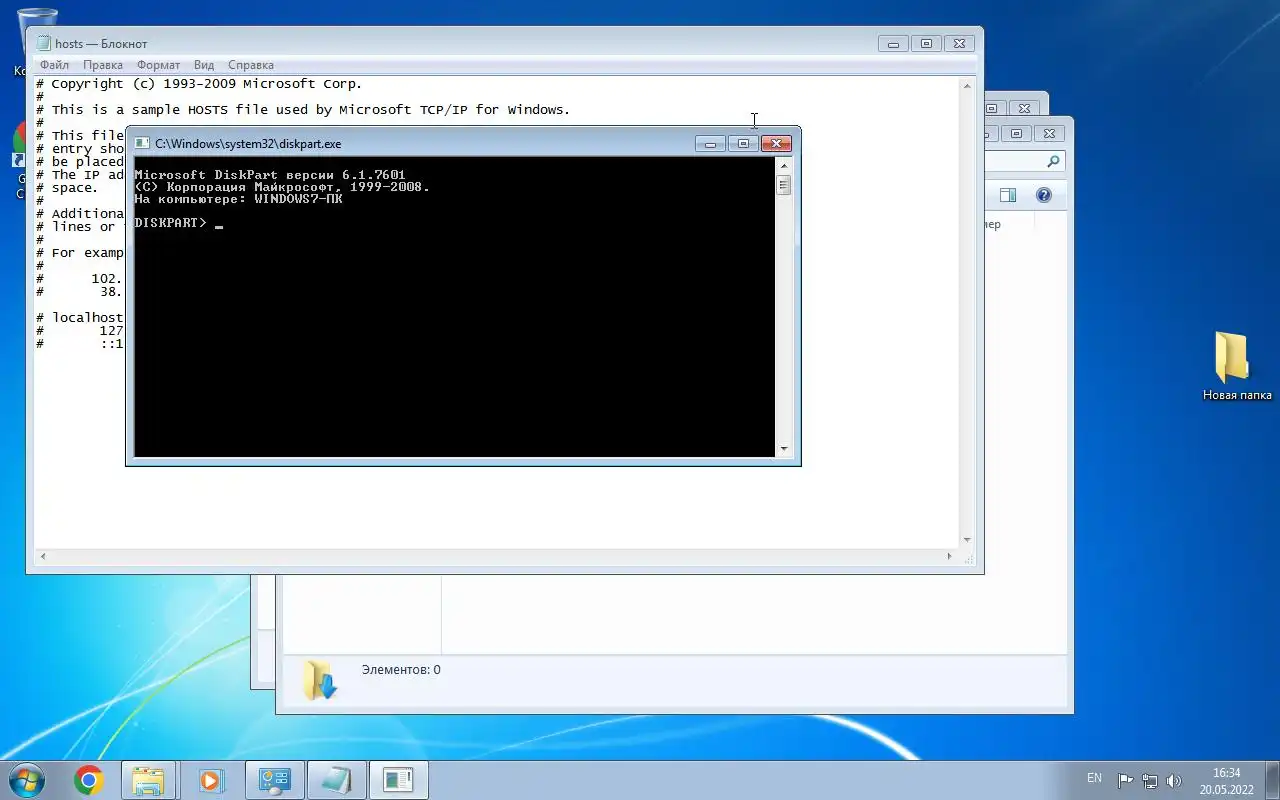1280x800 pixels.
Task: Close the diskpart.exe window
Action: tap(776, 144)
